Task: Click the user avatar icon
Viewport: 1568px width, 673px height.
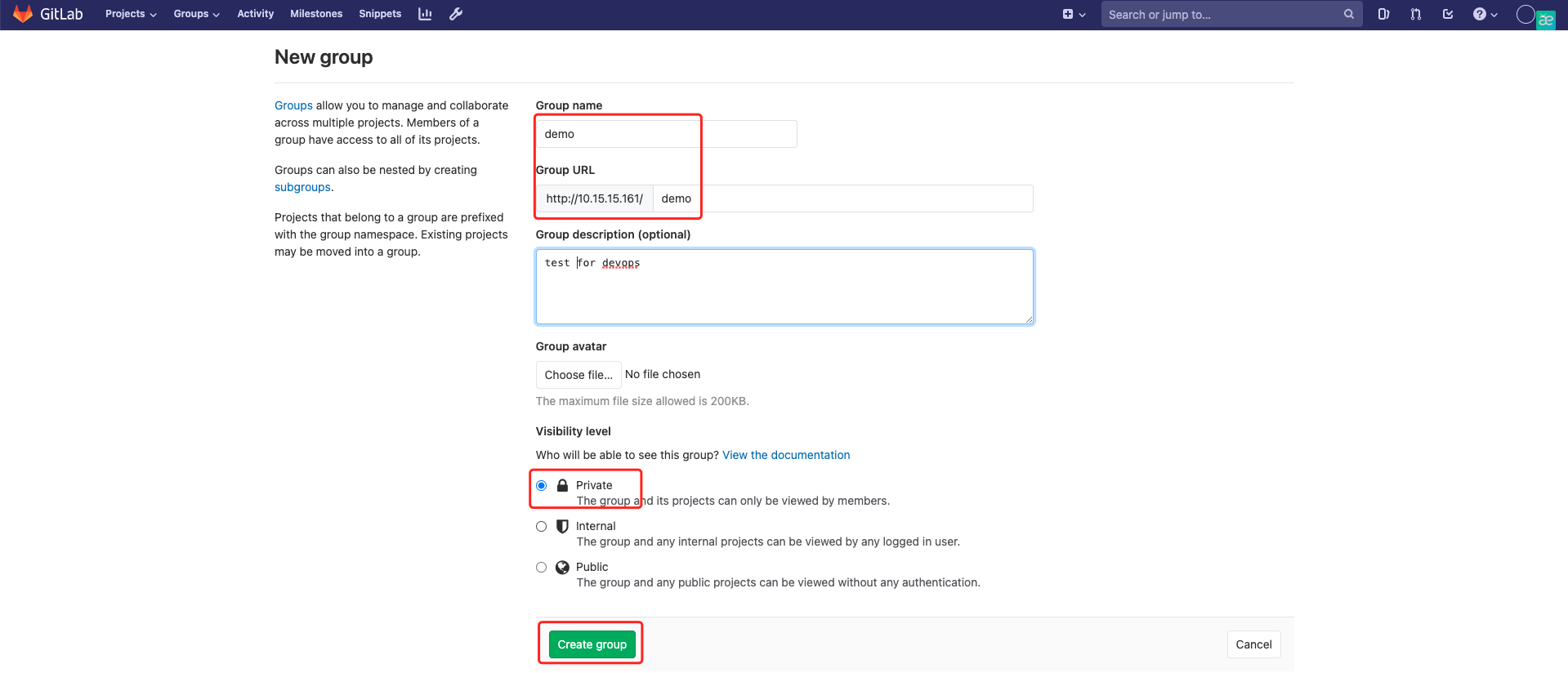Action: pyautogui.click(x=1526, y=15)
